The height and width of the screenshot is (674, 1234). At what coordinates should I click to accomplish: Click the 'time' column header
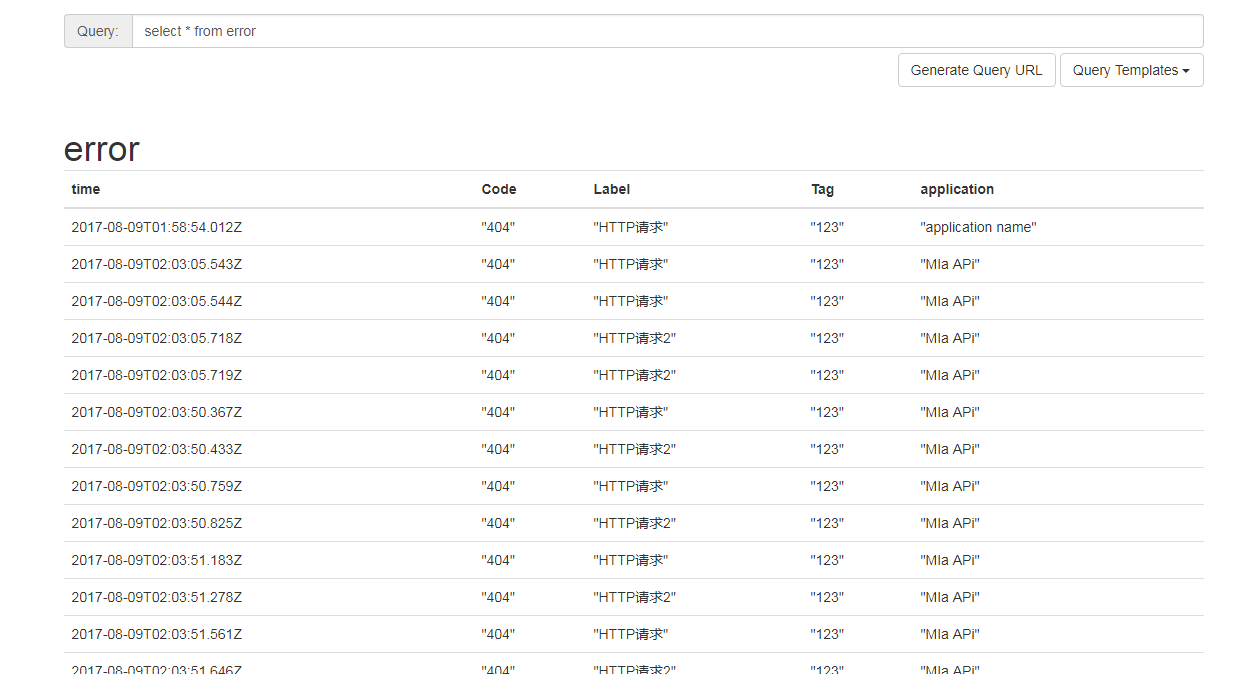coord(85,189)
